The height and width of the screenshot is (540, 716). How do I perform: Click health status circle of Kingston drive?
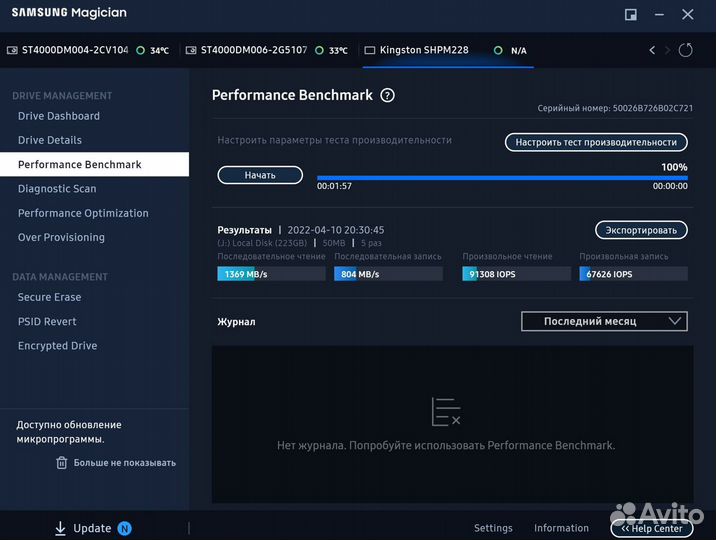point(498,50)
